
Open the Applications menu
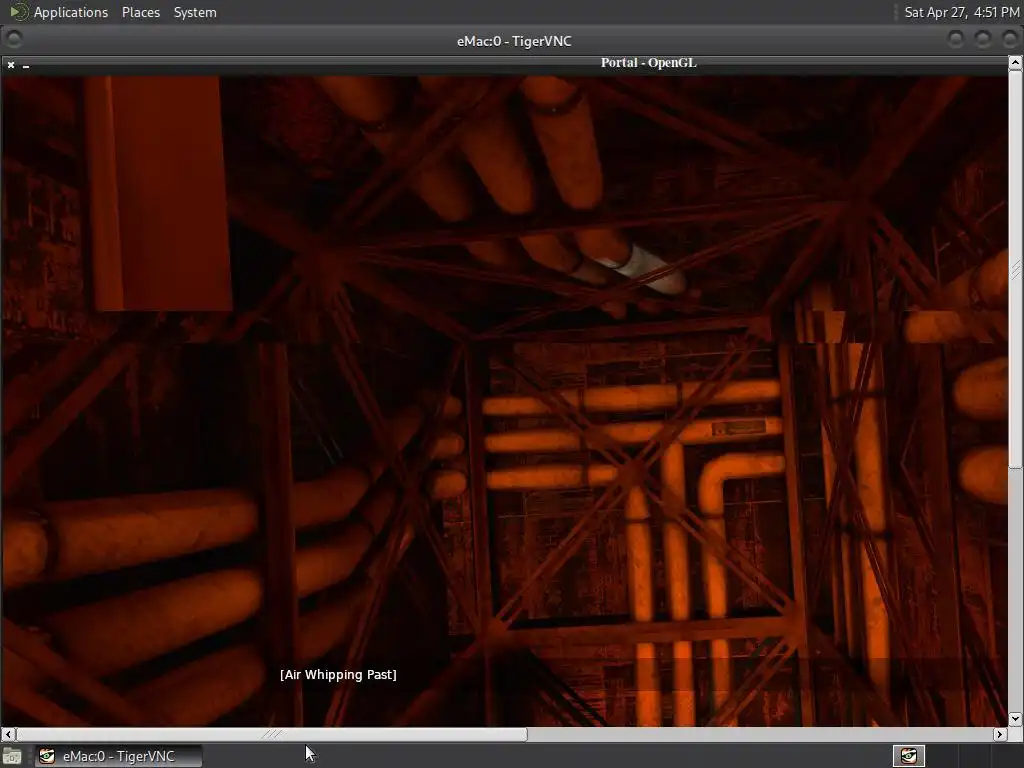(71, 12)
